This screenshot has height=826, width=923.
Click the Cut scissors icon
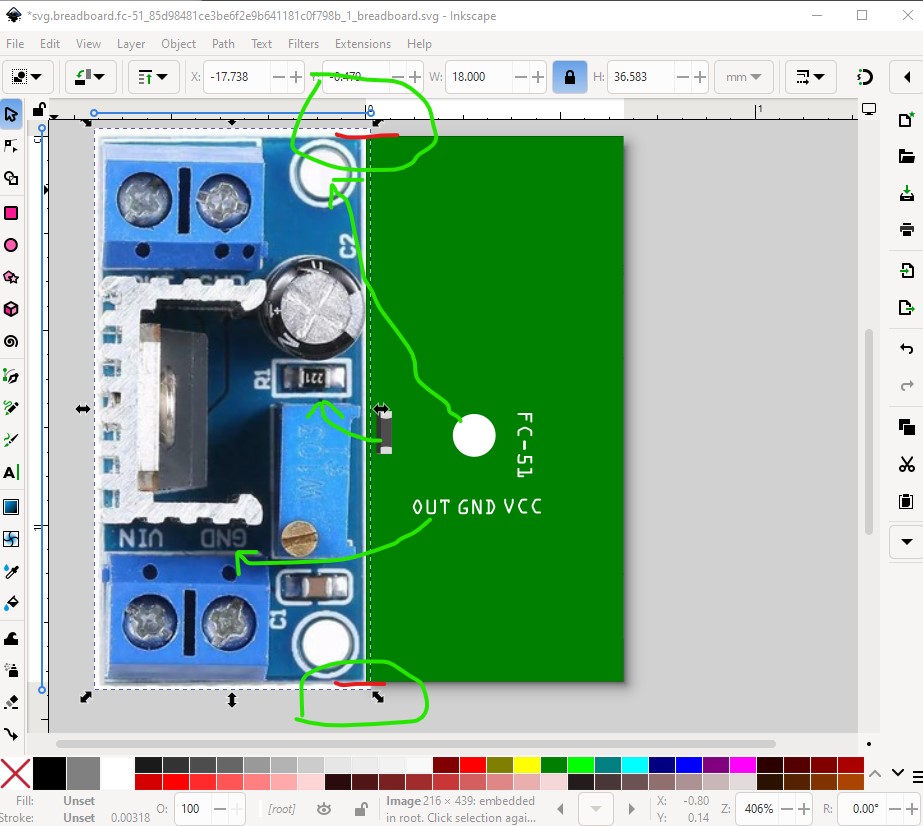(x=906, y=464)
